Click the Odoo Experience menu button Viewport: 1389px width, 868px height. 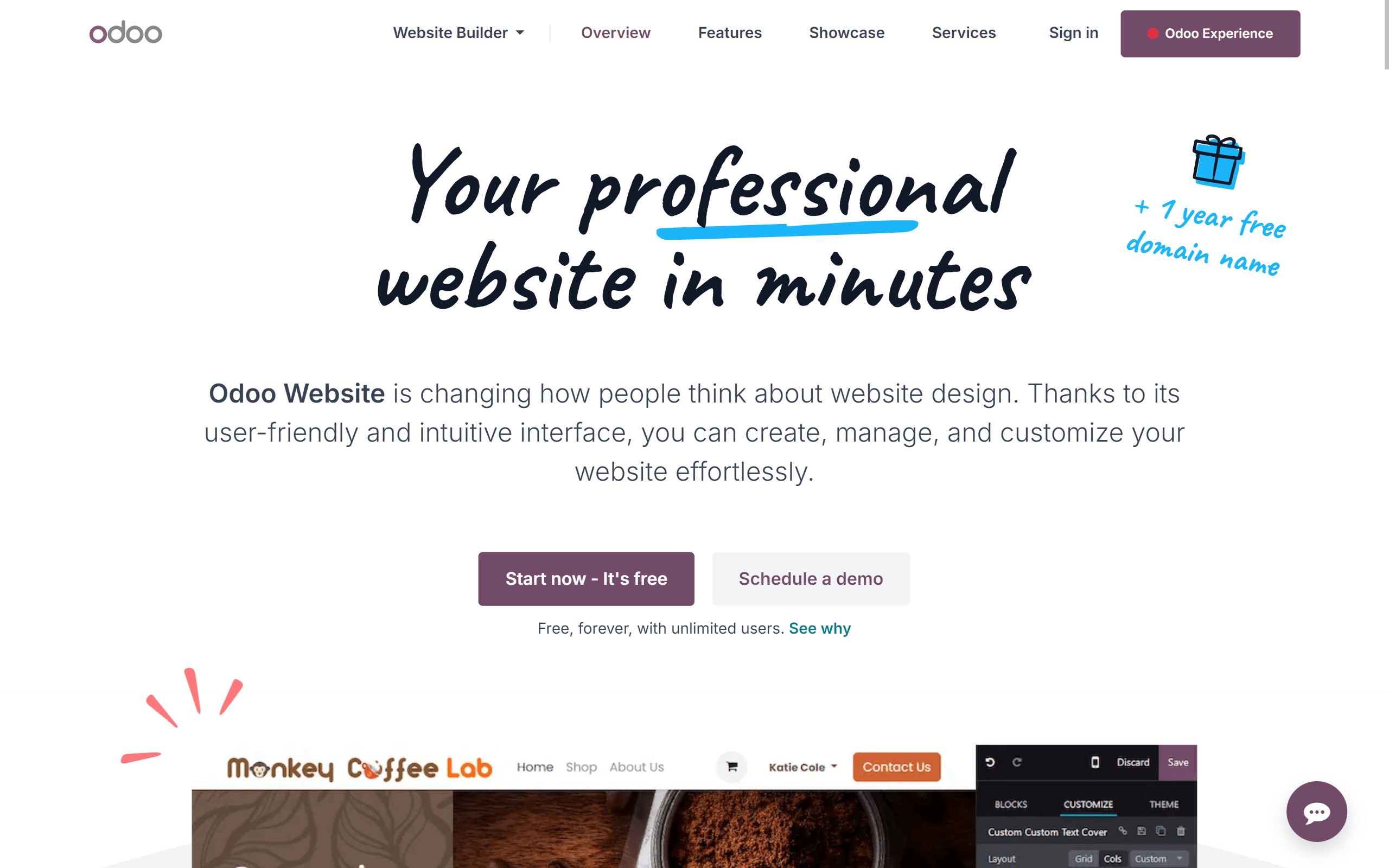(1211, 33)
